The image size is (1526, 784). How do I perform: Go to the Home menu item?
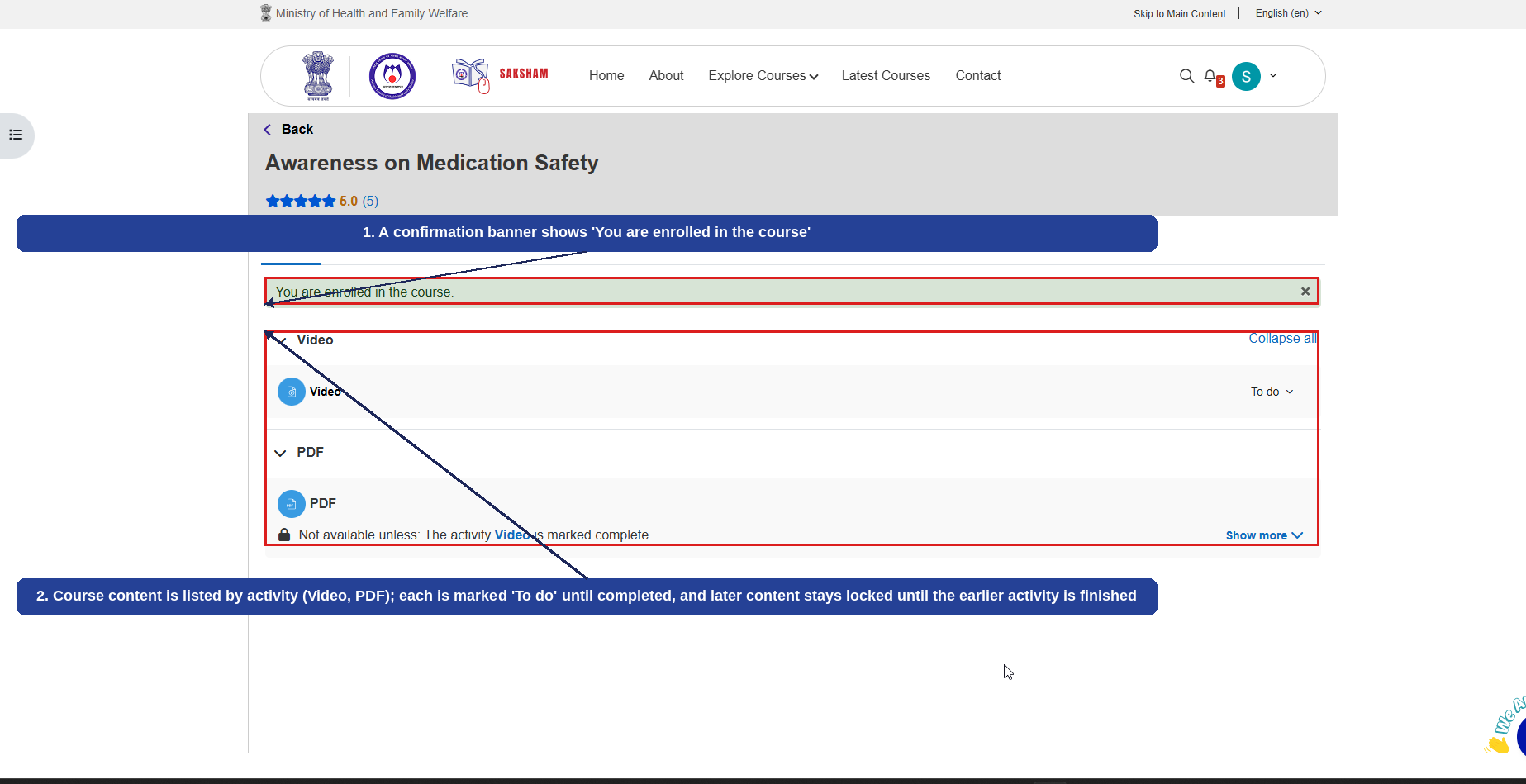point(606,76)
